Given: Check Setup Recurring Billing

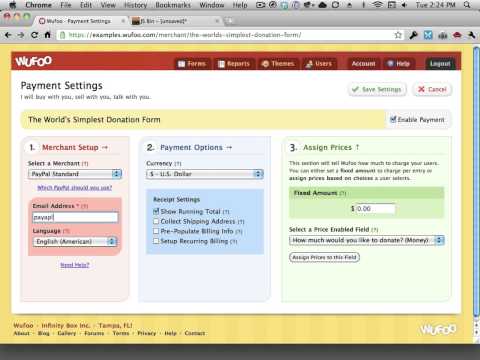Looking at the screenshot, I should pos(156,241).
